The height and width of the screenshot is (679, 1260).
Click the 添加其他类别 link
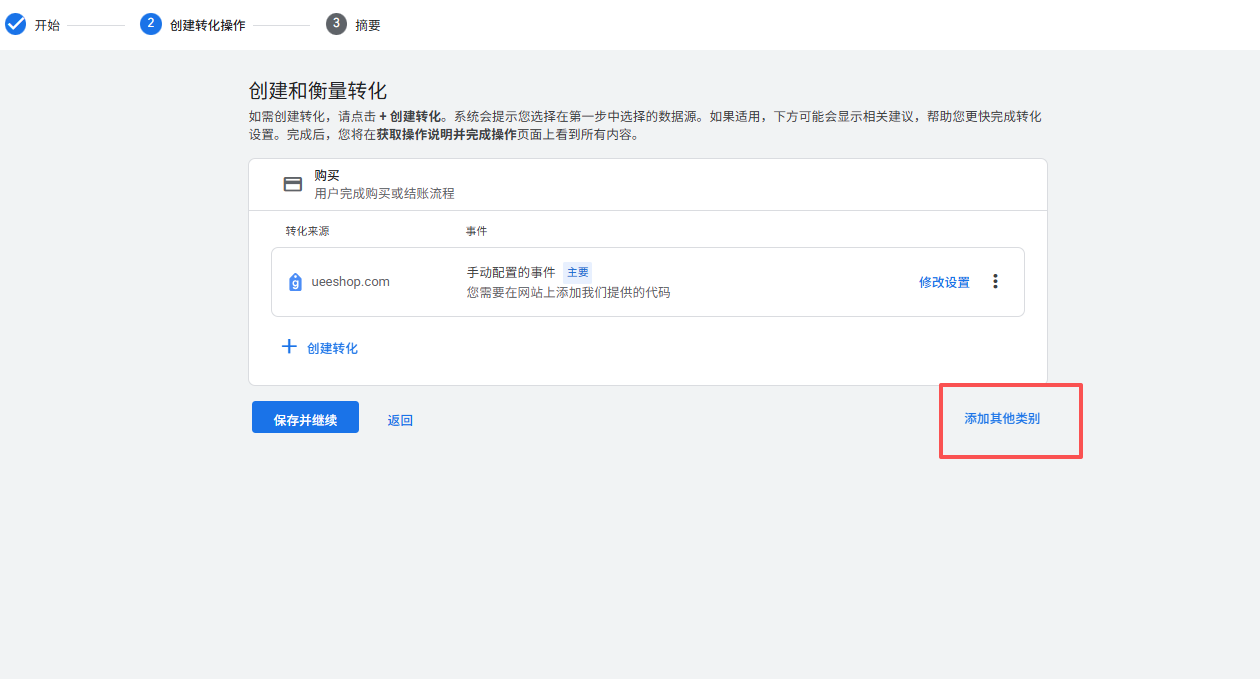click(x=1002, y=418)
